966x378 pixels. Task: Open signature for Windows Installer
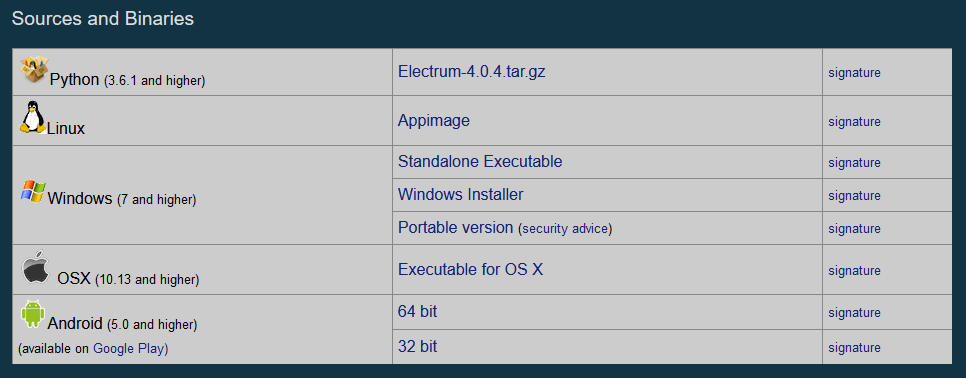point(854,196)
